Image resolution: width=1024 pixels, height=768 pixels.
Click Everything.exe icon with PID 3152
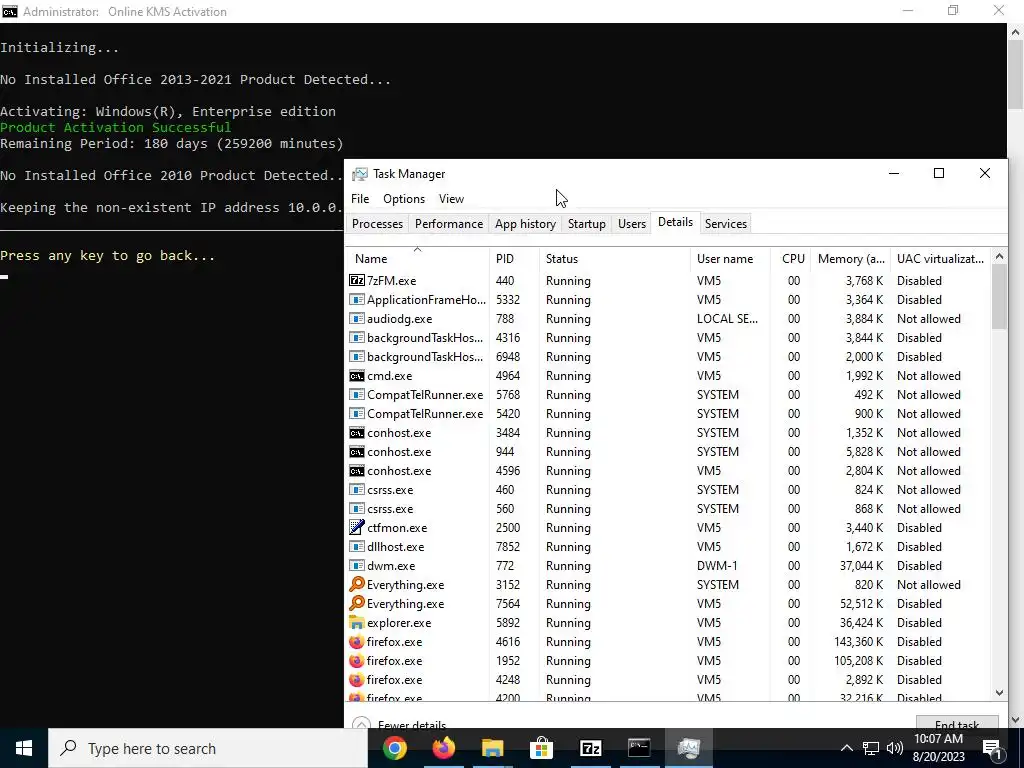[x=357, y=584]
